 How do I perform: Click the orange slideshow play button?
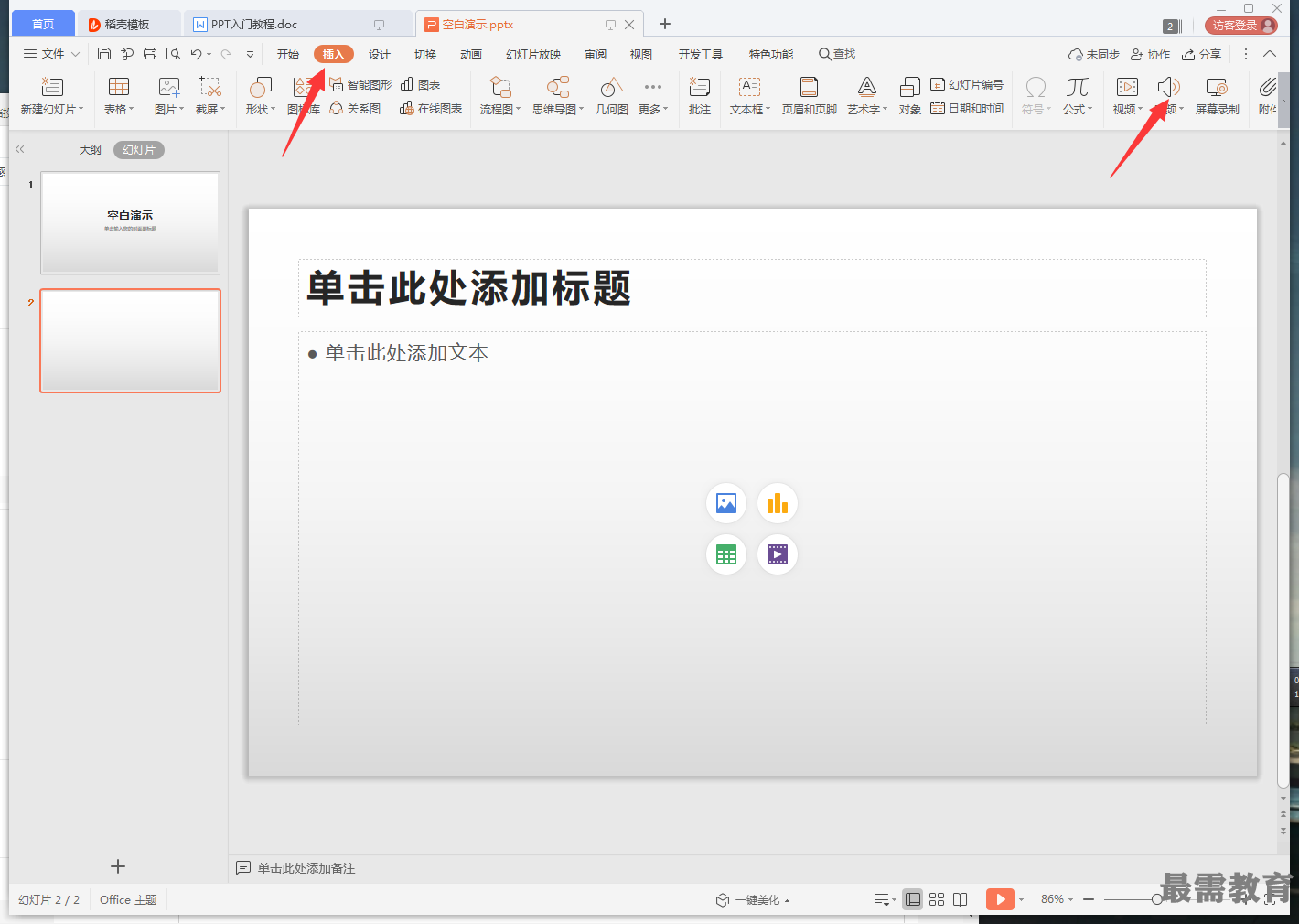click(1000, 899)
